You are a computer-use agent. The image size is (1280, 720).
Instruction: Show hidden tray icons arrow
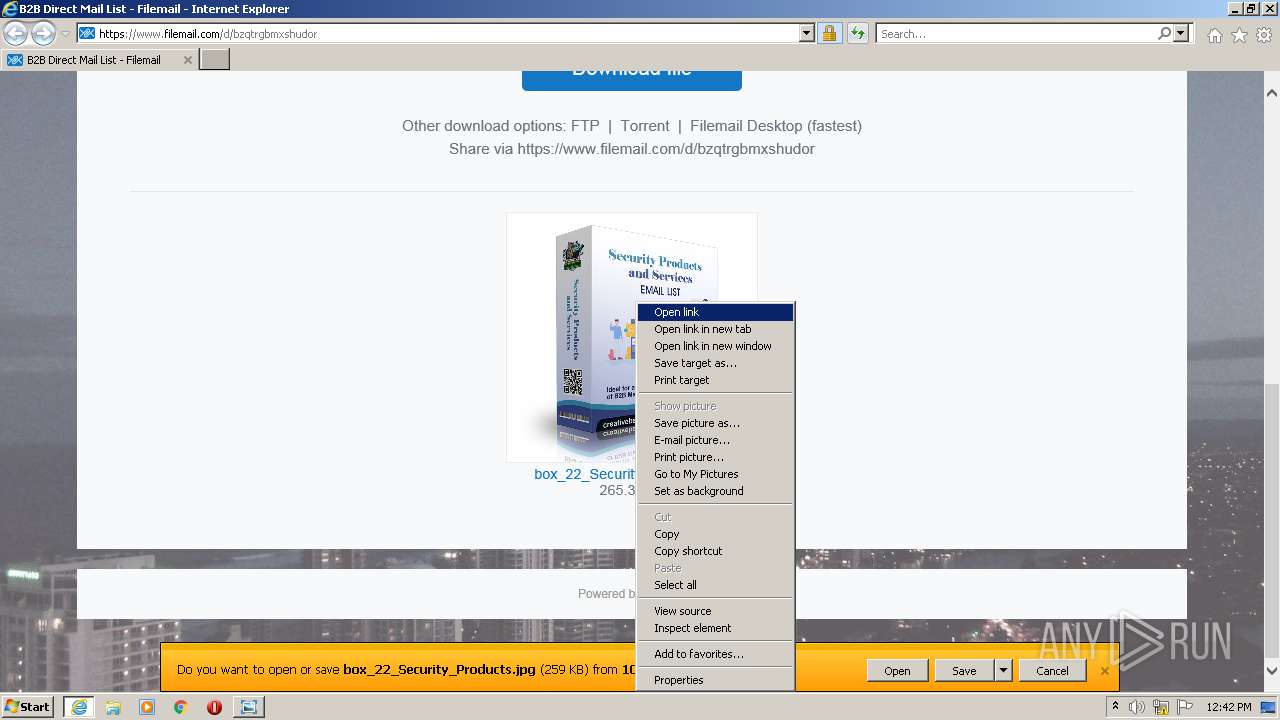click(1115, 707)
